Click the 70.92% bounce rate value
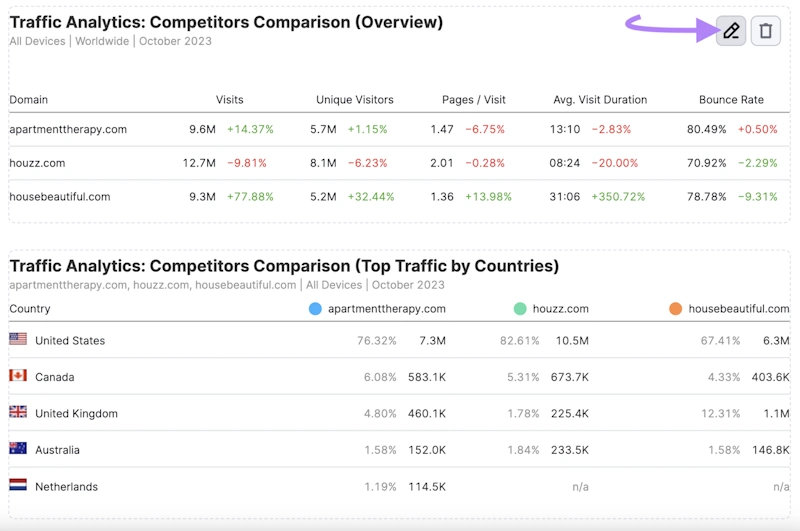 tap(706, 163)
